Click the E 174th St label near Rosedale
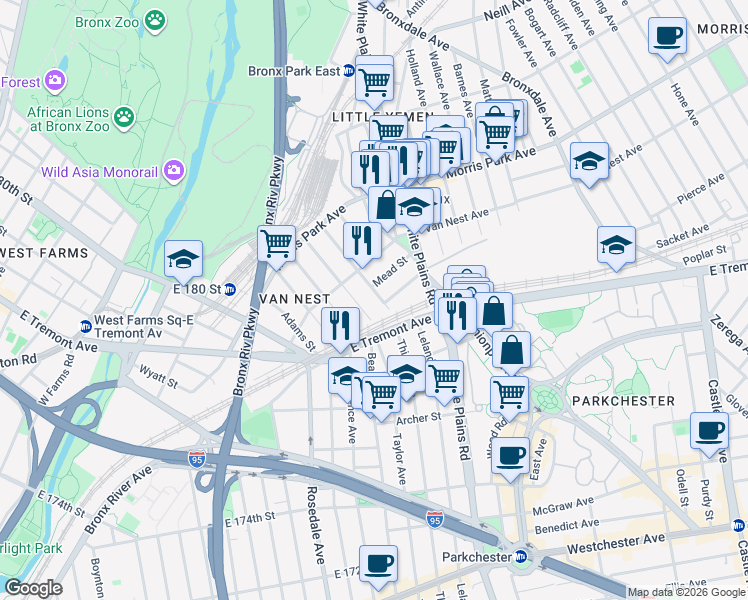This screenshot has width=748, height=600. click(x=249, y=519)
